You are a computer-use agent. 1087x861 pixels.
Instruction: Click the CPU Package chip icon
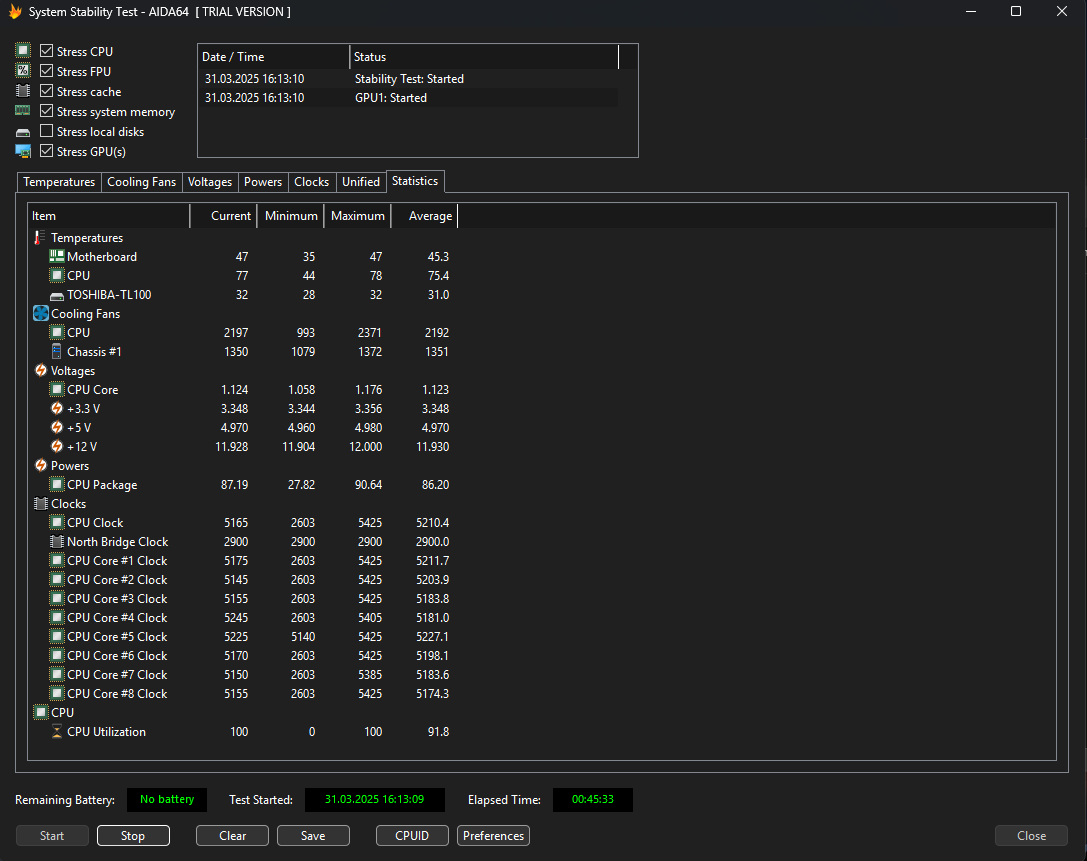coord(57,485)
